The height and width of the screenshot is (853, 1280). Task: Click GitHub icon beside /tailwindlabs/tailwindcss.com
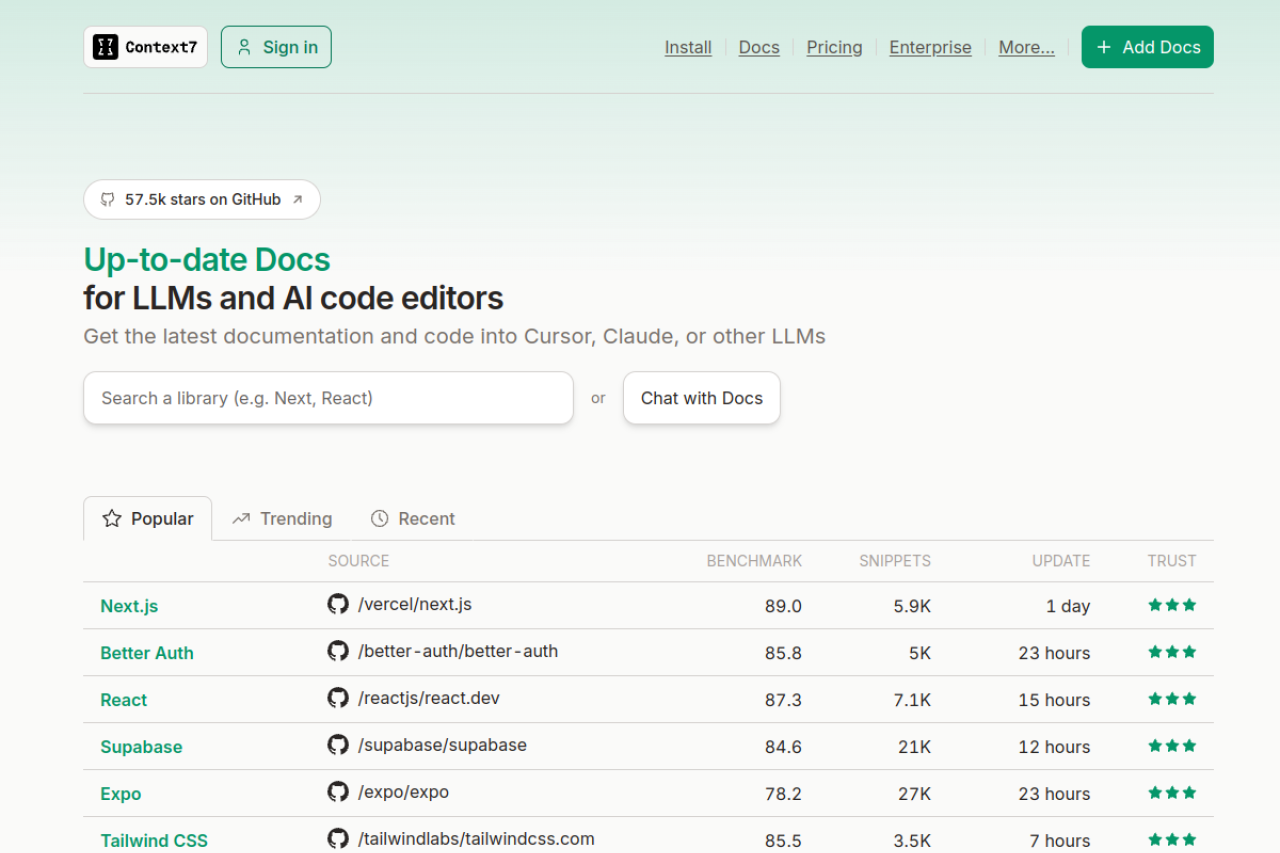[338, 839]
